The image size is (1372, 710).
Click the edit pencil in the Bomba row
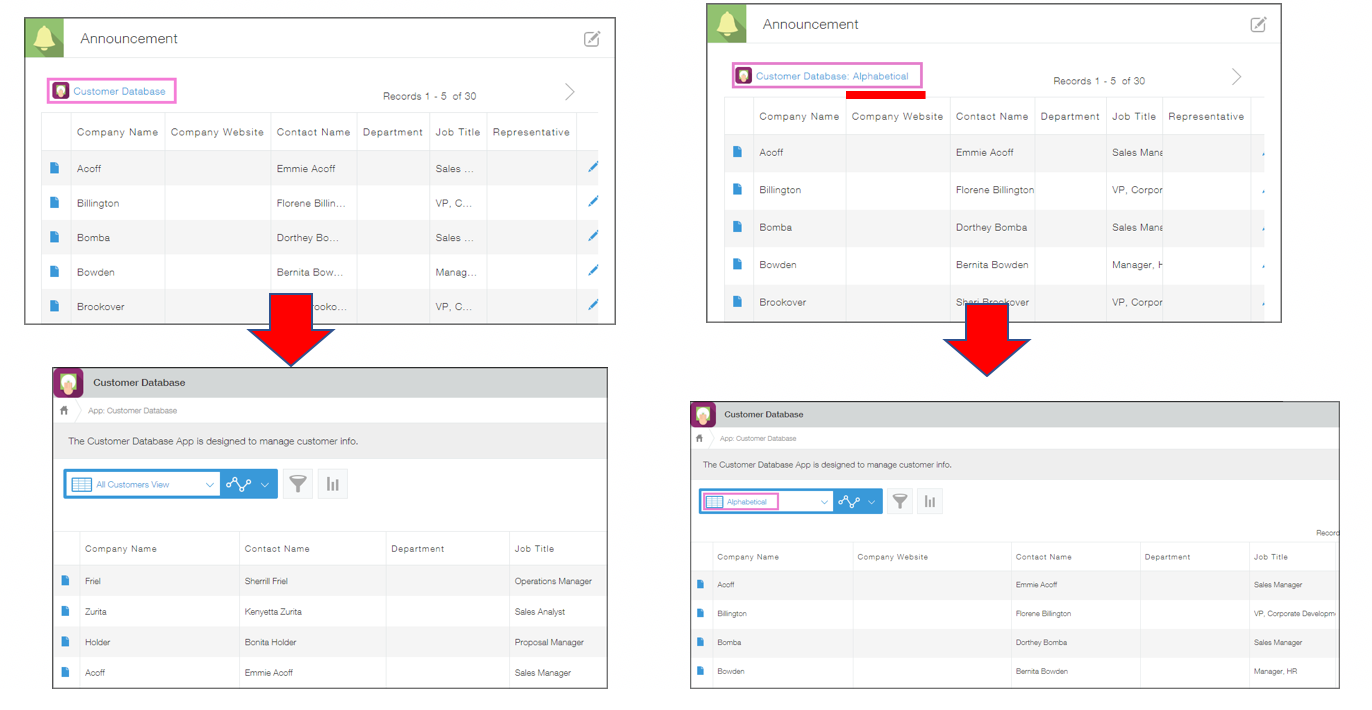coord(593,237)
